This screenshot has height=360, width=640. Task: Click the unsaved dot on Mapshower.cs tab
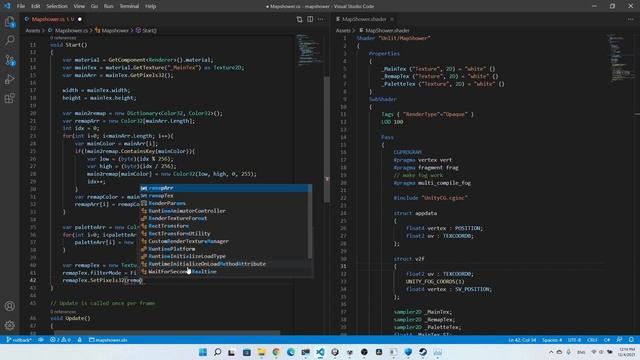[80, 19]
